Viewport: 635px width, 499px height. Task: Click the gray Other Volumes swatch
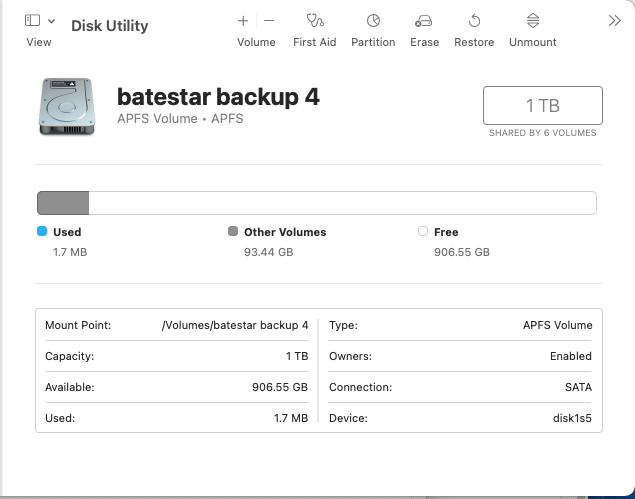233,231
